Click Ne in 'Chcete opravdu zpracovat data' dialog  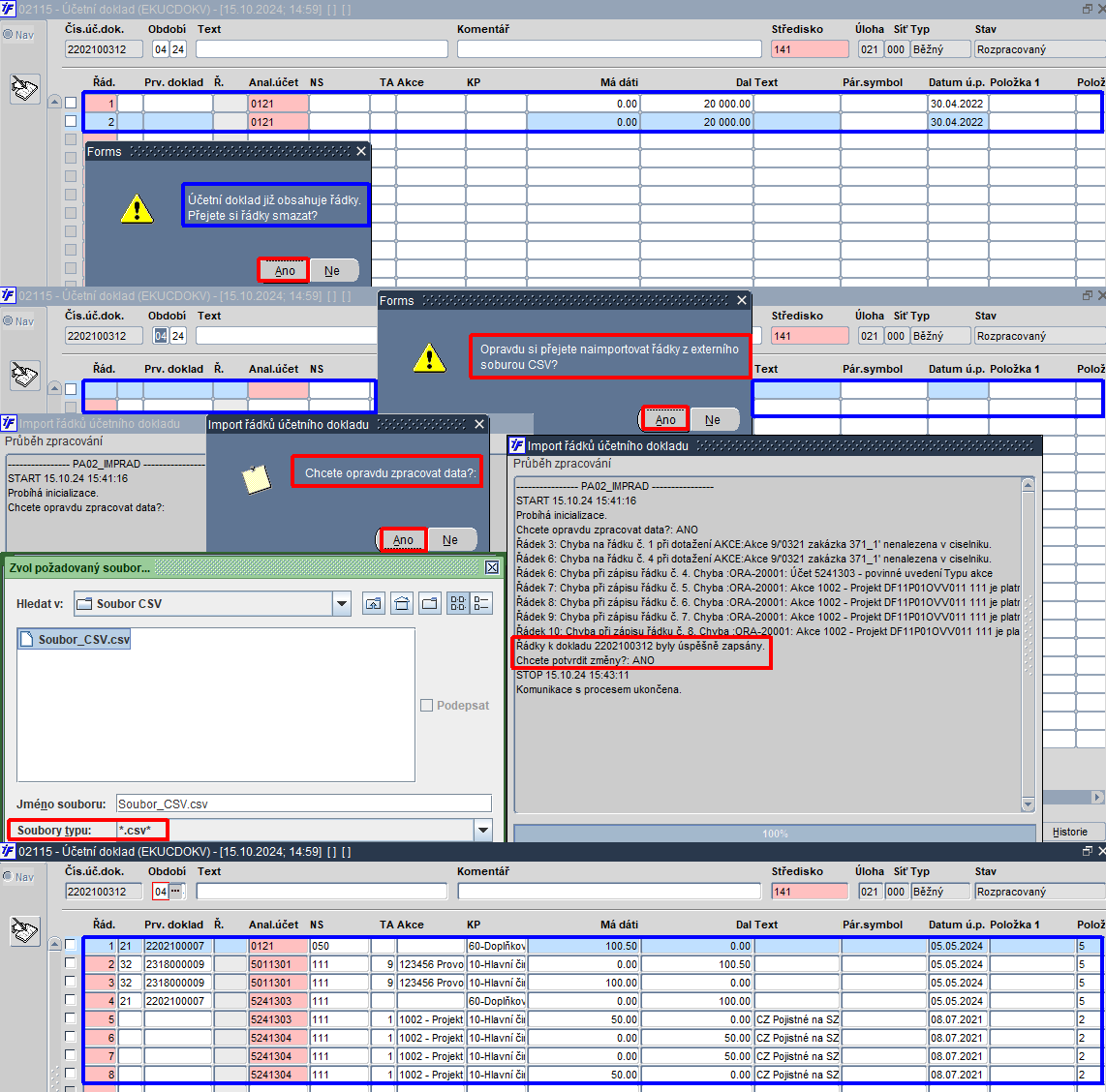pos(450,540)
